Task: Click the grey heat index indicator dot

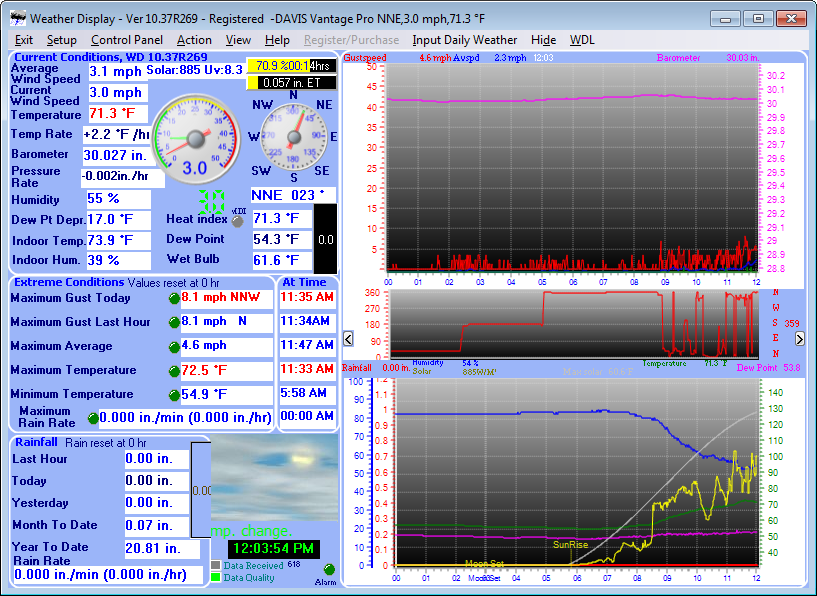Action: [238, 221]
